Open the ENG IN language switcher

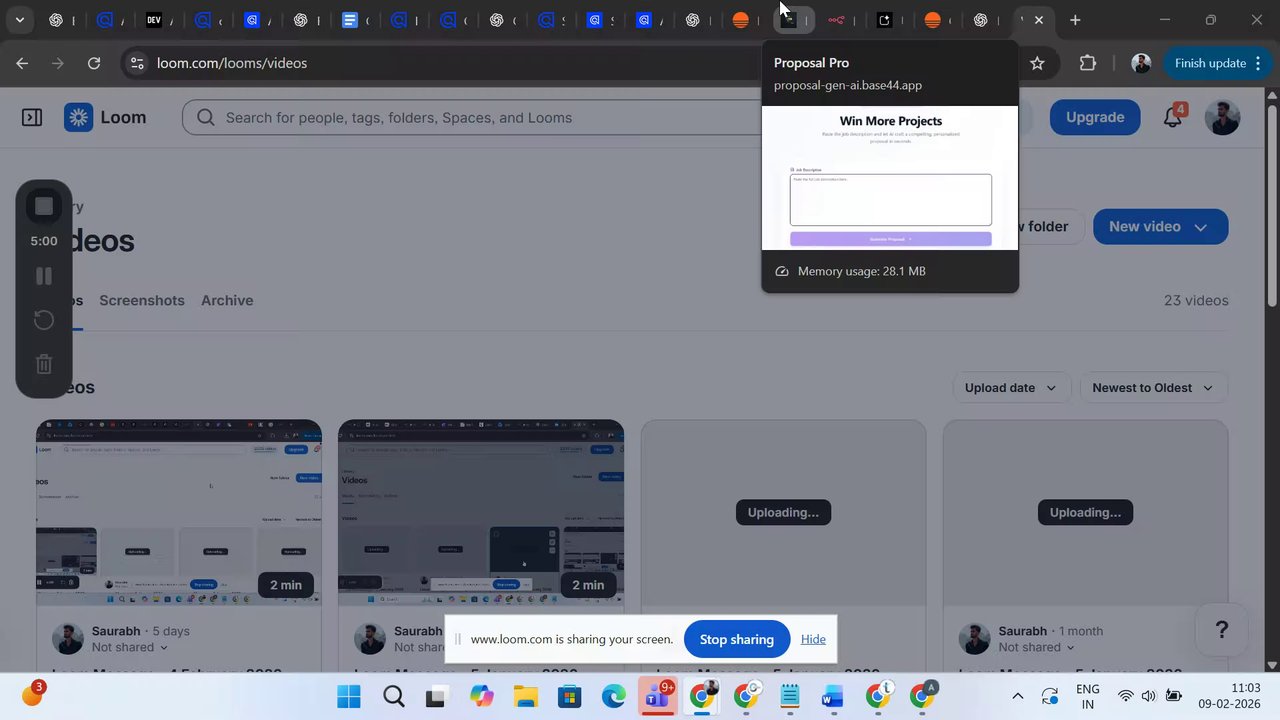(x=1087, y=697)
